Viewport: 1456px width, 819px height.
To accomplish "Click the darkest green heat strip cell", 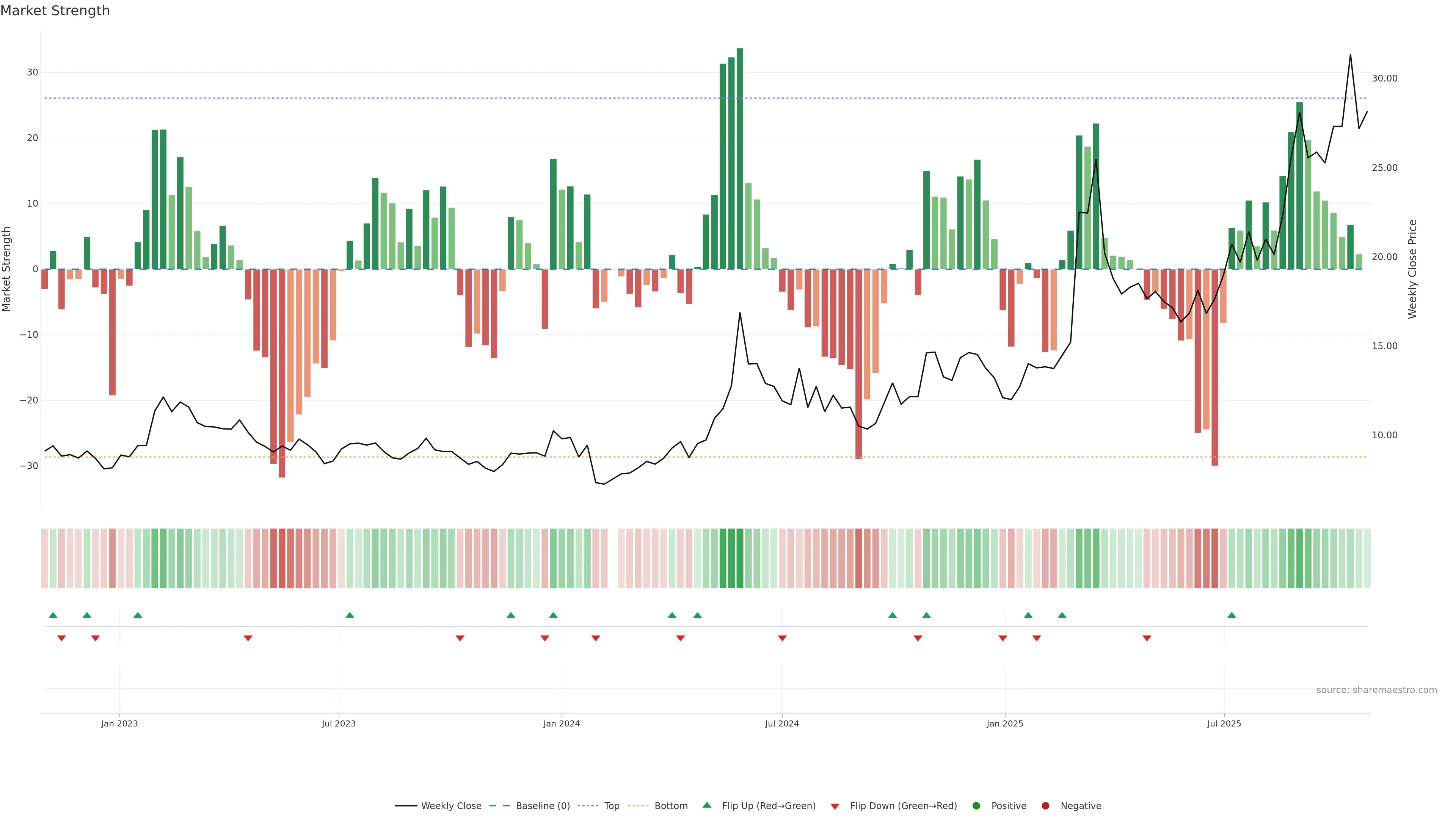I will pyautogui.click(x=740, y=559).
